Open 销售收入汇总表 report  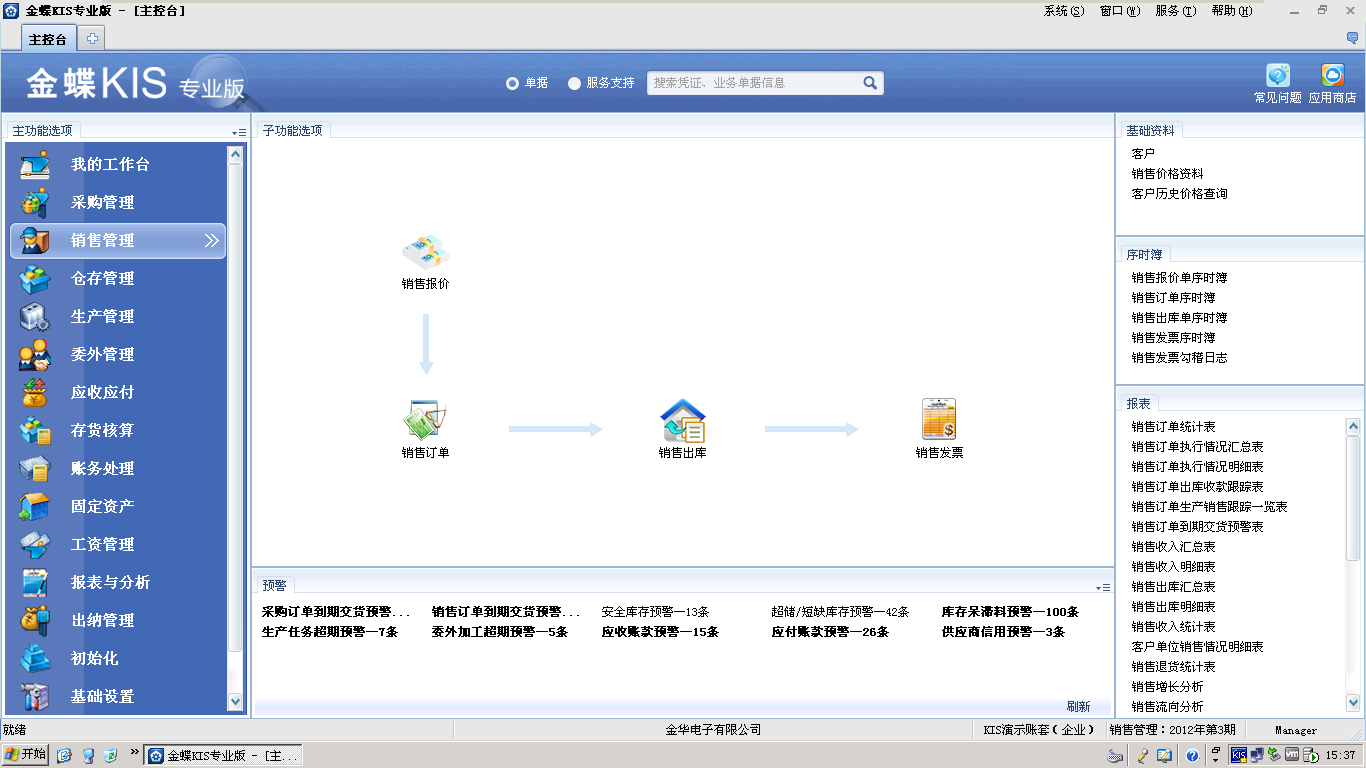(1173, 547)
